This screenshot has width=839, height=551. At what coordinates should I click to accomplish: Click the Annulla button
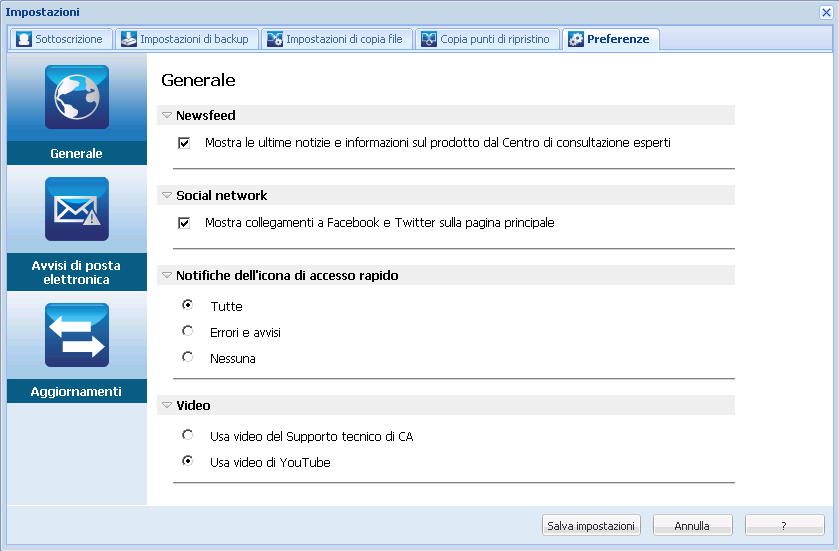[x=692, y=525]
